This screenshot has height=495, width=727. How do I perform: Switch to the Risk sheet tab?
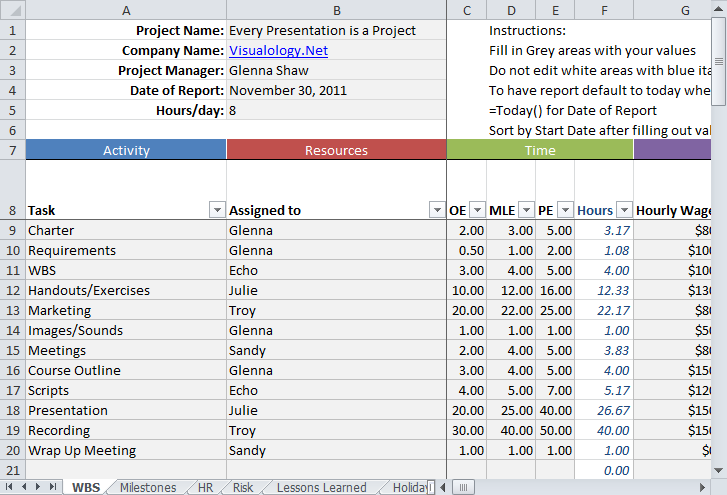click(242, 487)
